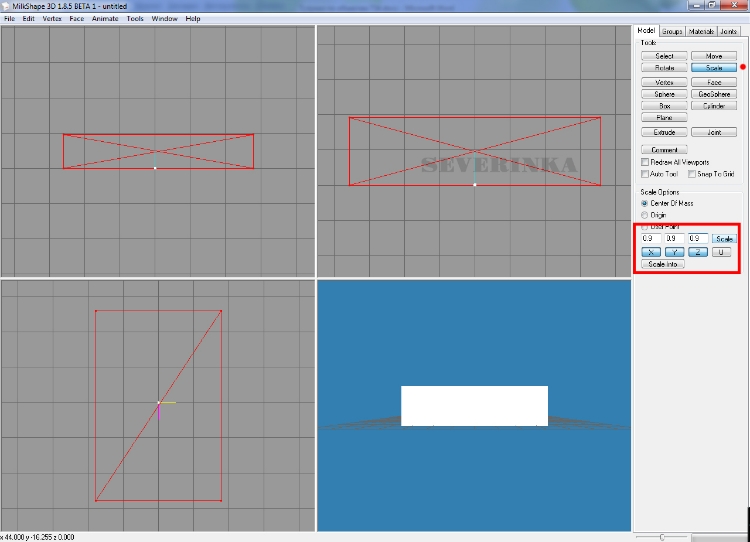Enable the Snap To Grid checkbox
The width and height of the screenshot is (750, 542).
[692, 174]
